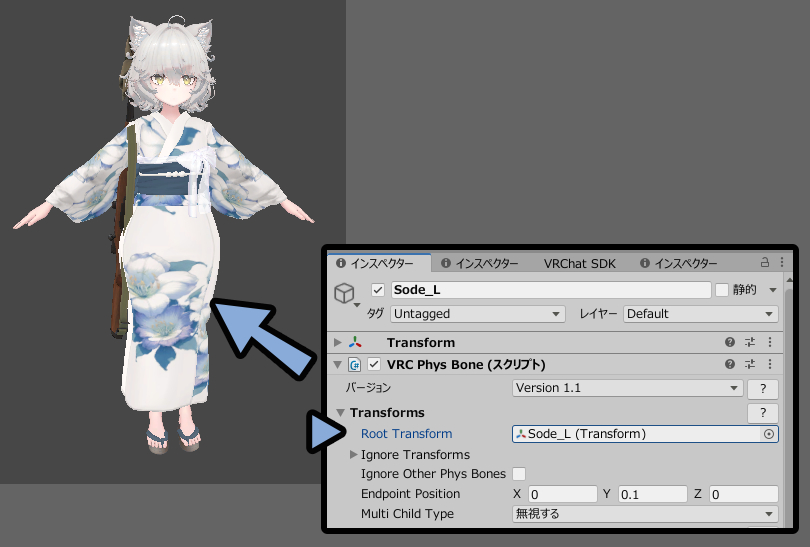Click the GameObject cube icon
The height and width of the screenshot is (547, 810).
click(344, 293)
